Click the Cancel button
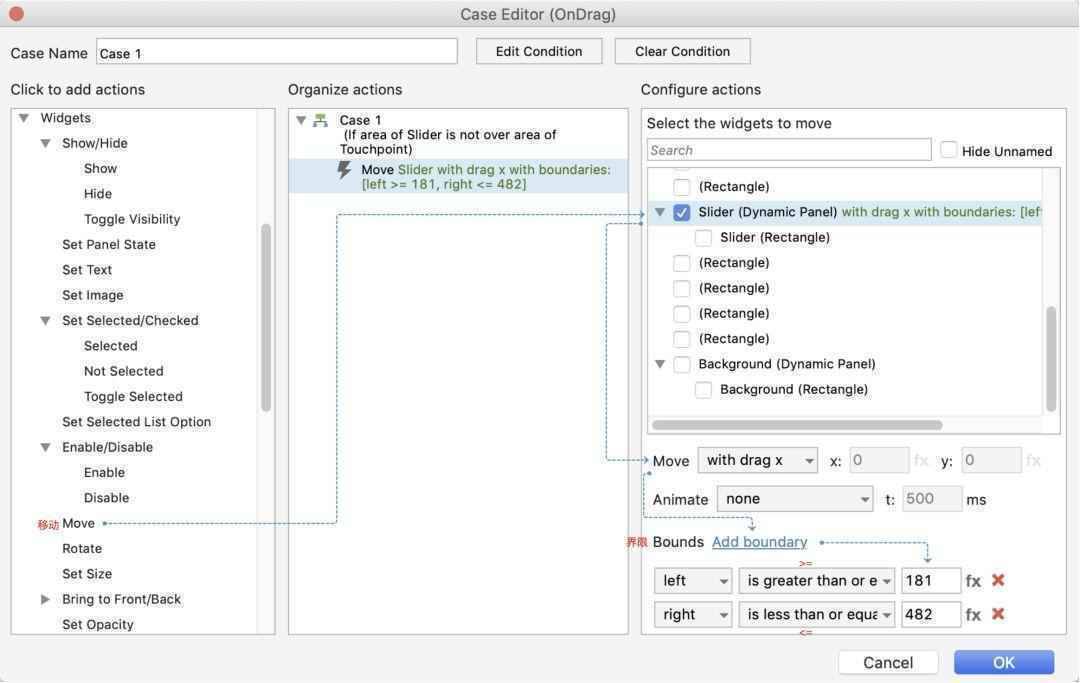Image resolution: width=1080 pixels, height=683 pixels. [888, 663]
